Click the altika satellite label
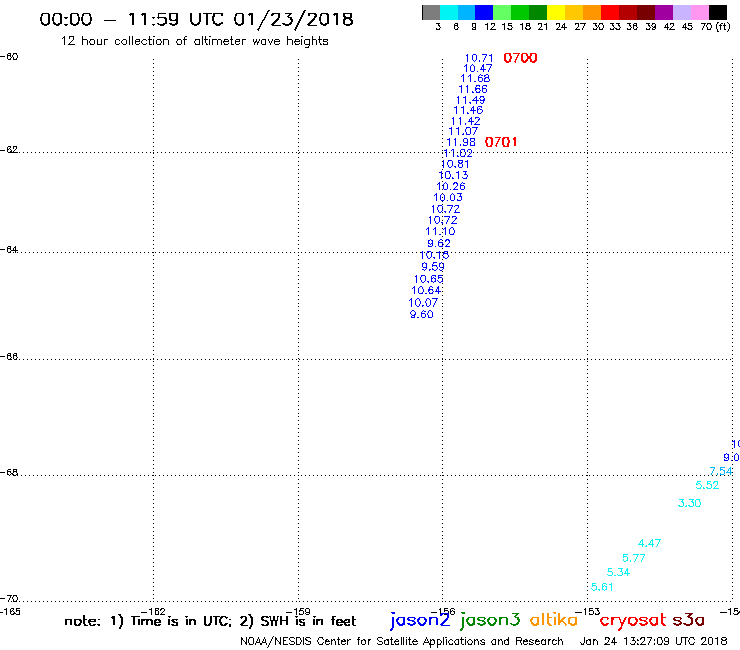Image resolution: width=740 pixels, height=650 pixels. point(553,619)
